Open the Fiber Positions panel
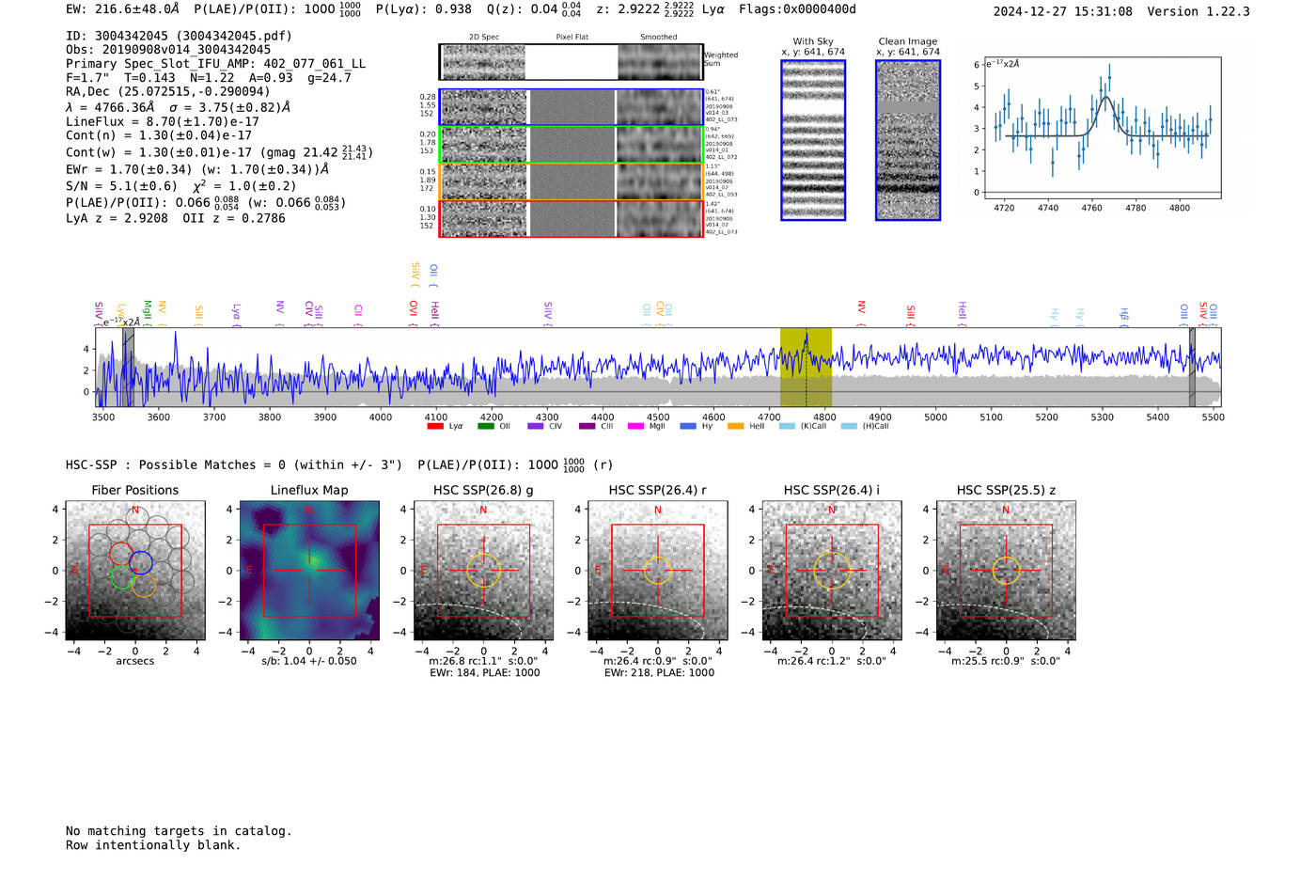 tap(135, 571)
